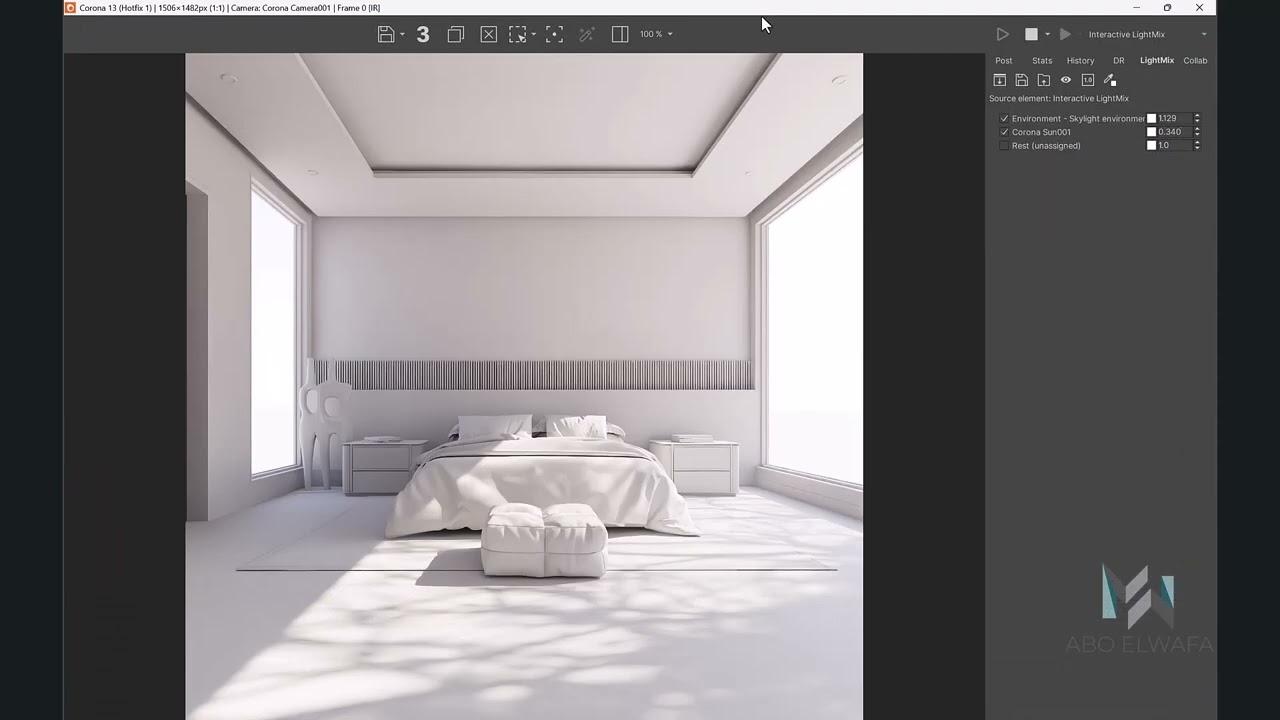Click the LightMix color eyedropper icon
This screenshot has width=1280, height=720.
point(1109,80)
